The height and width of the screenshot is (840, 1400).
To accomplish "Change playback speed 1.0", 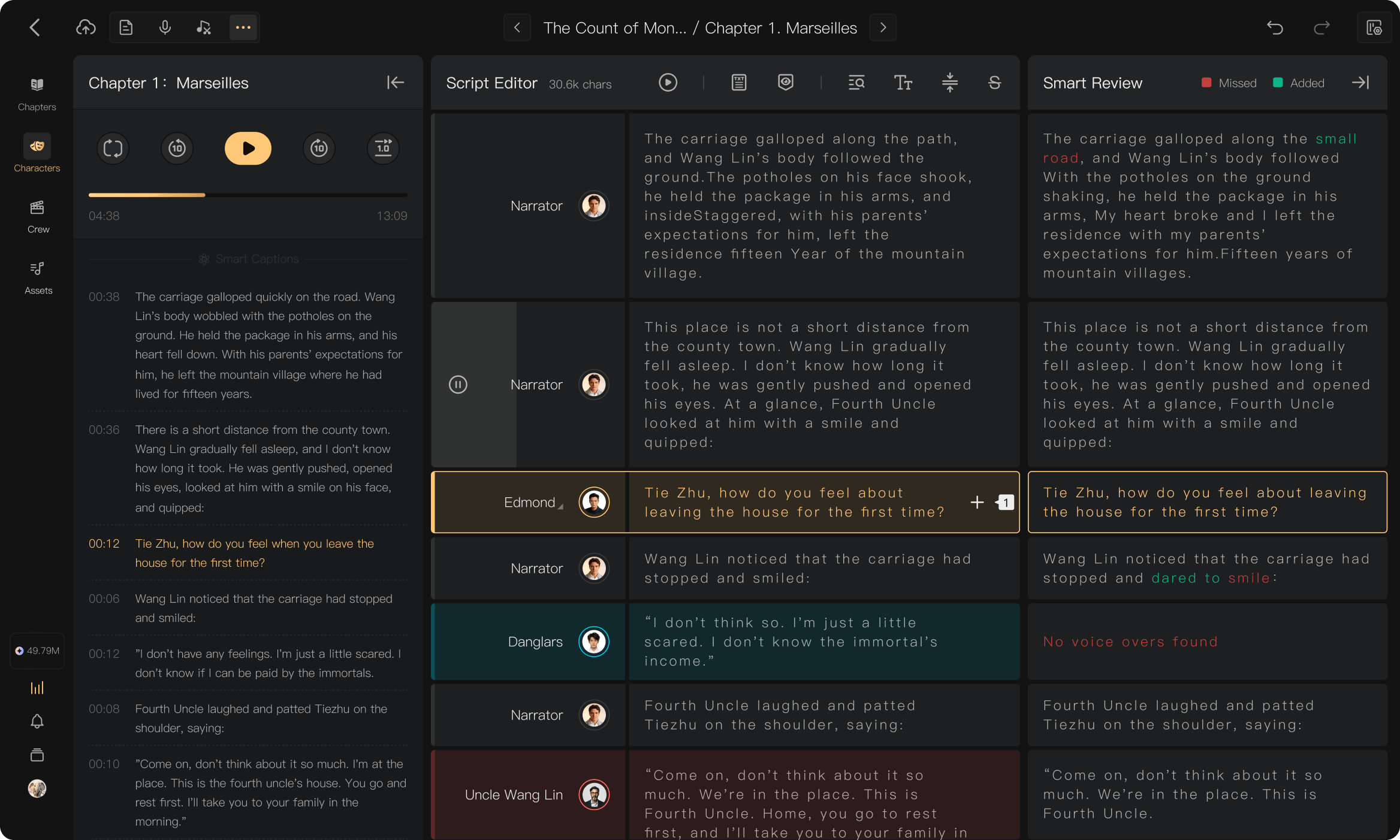I will pyautogui.click(x=383, y=148).
